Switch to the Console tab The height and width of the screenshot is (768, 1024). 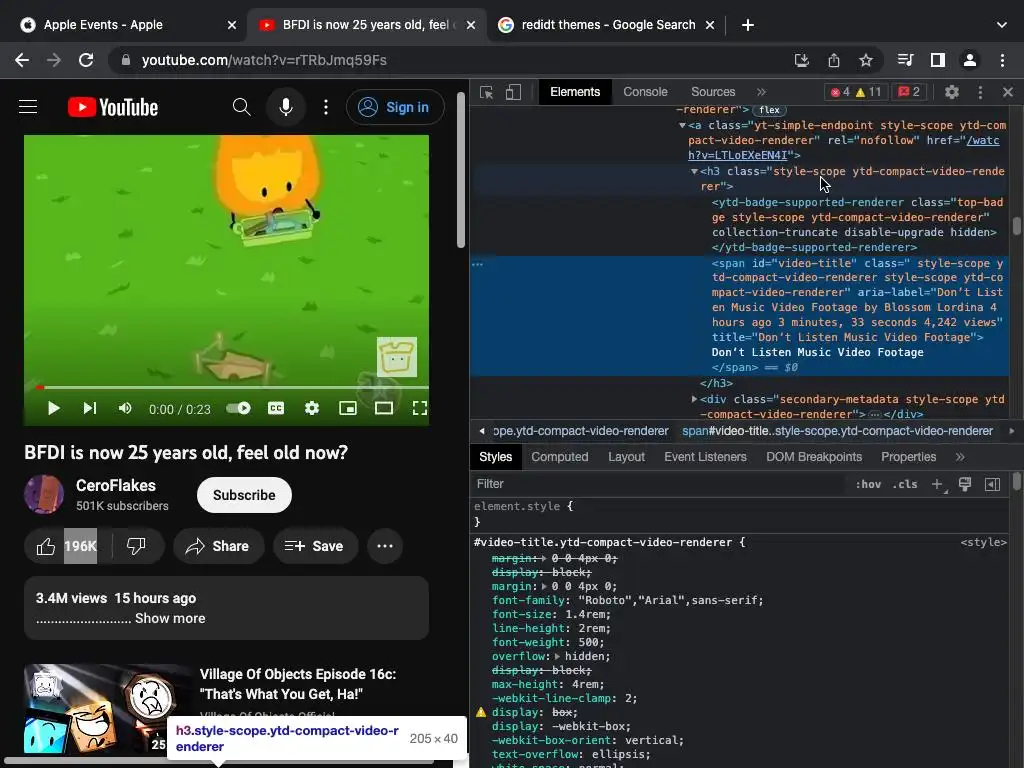click(645, 92)
